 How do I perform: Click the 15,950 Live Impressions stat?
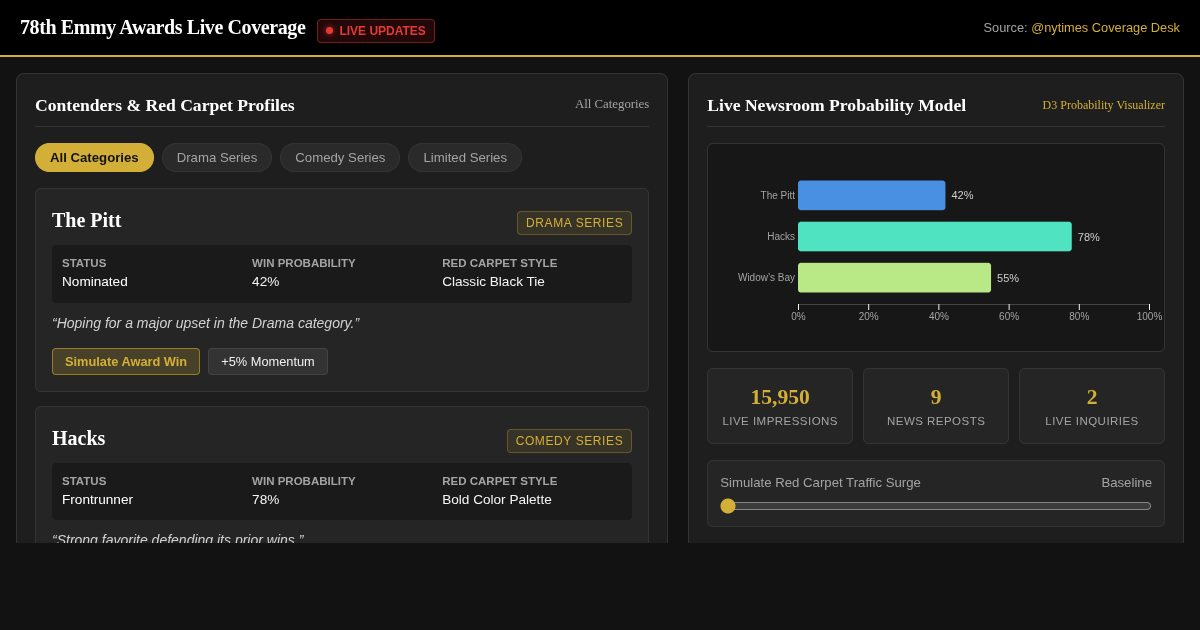[x=780, y=406]
